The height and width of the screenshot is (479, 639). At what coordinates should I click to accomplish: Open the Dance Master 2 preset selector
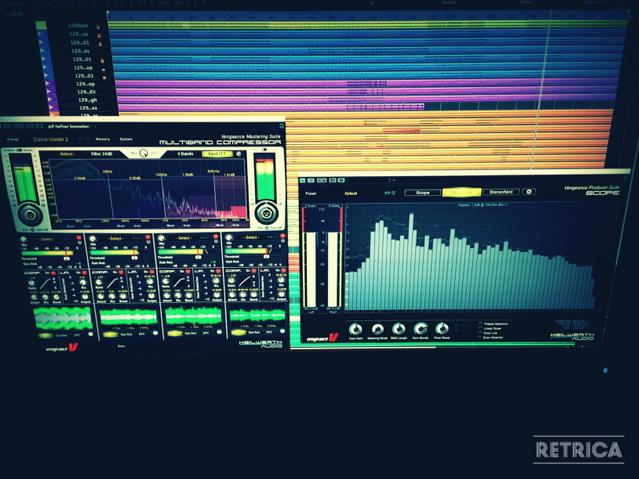click(50, 139)
